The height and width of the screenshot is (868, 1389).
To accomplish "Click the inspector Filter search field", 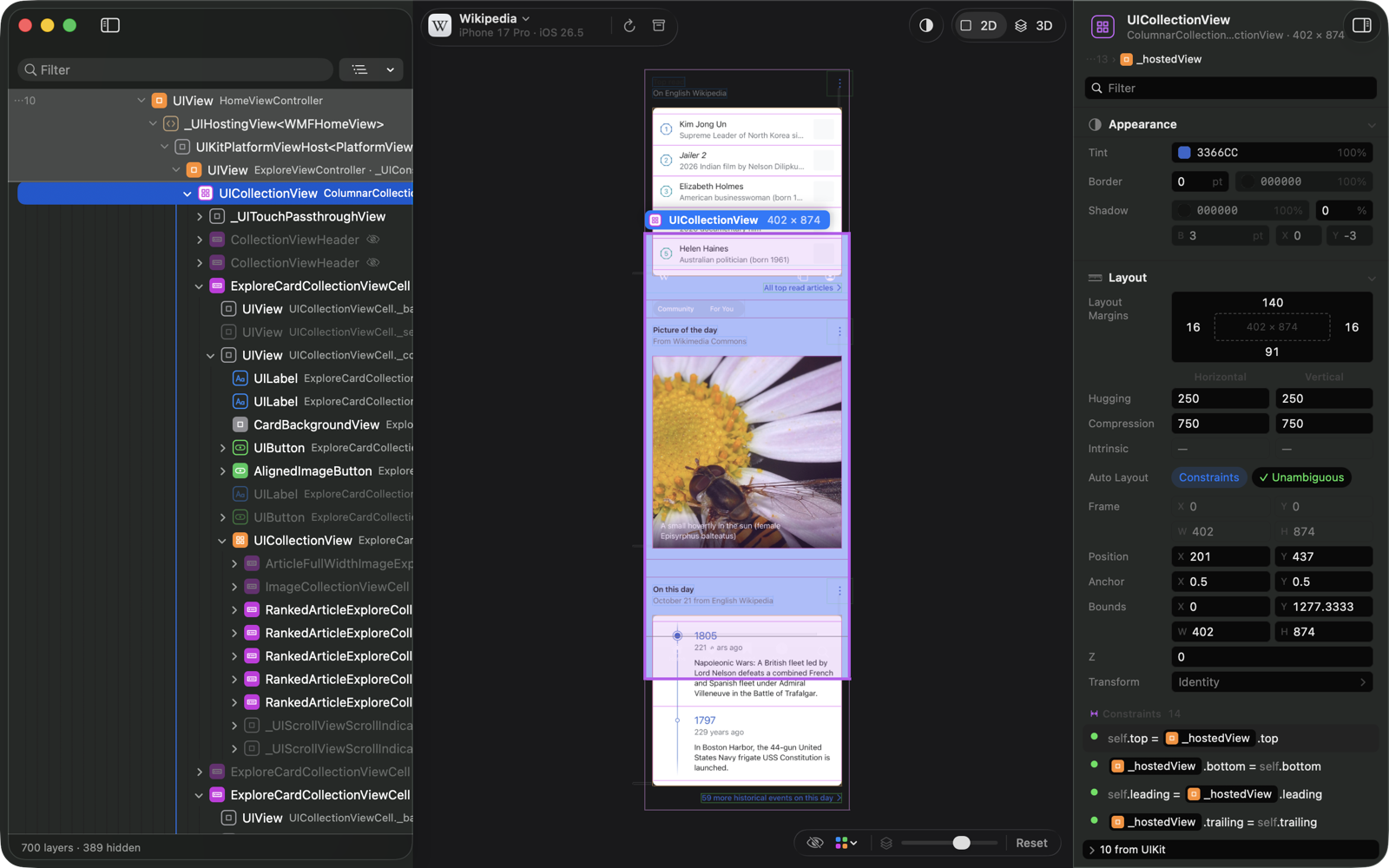I will point(1231,88).
